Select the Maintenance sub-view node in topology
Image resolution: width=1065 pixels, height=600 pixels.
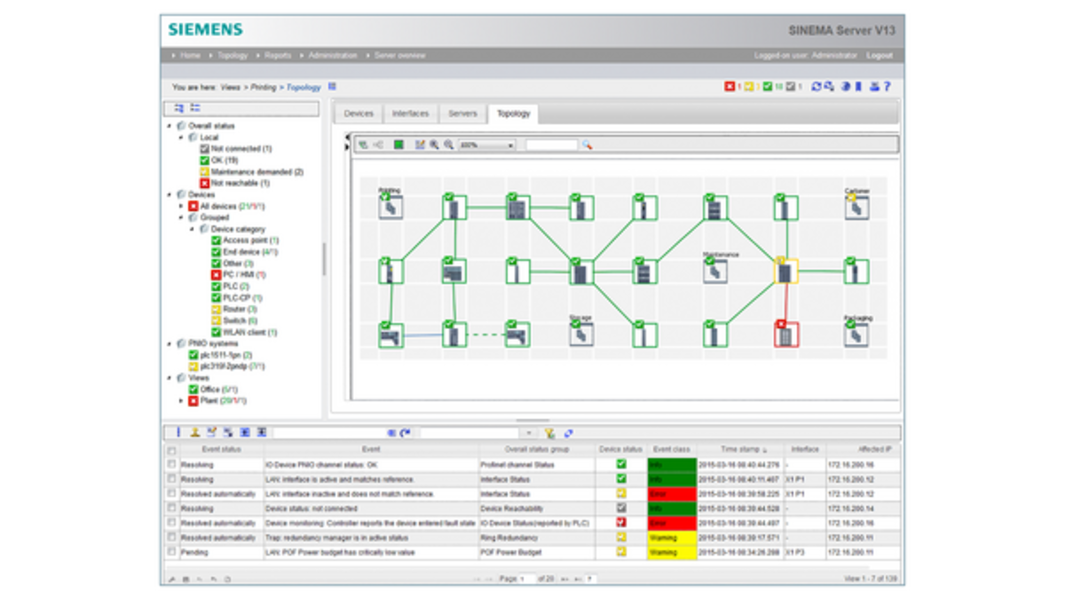(x=715, y=270)
